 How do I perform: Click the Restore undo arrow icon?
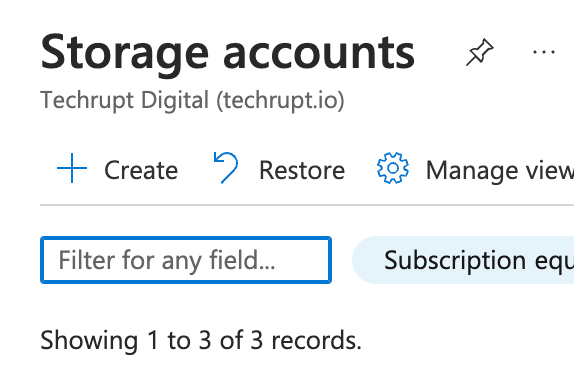(226, 168)
